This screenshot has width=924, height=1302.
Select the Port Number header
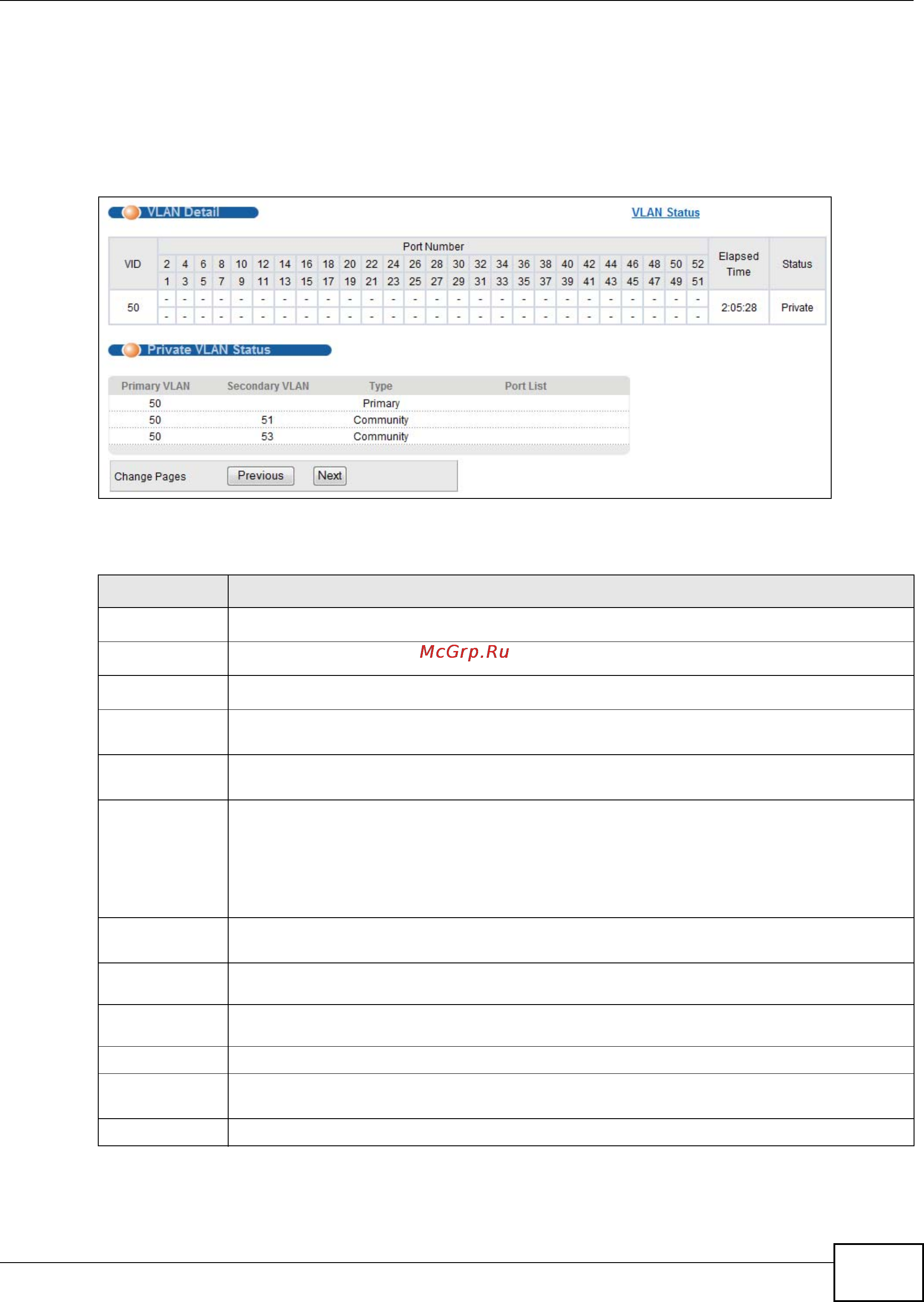[x=433, y=246]
